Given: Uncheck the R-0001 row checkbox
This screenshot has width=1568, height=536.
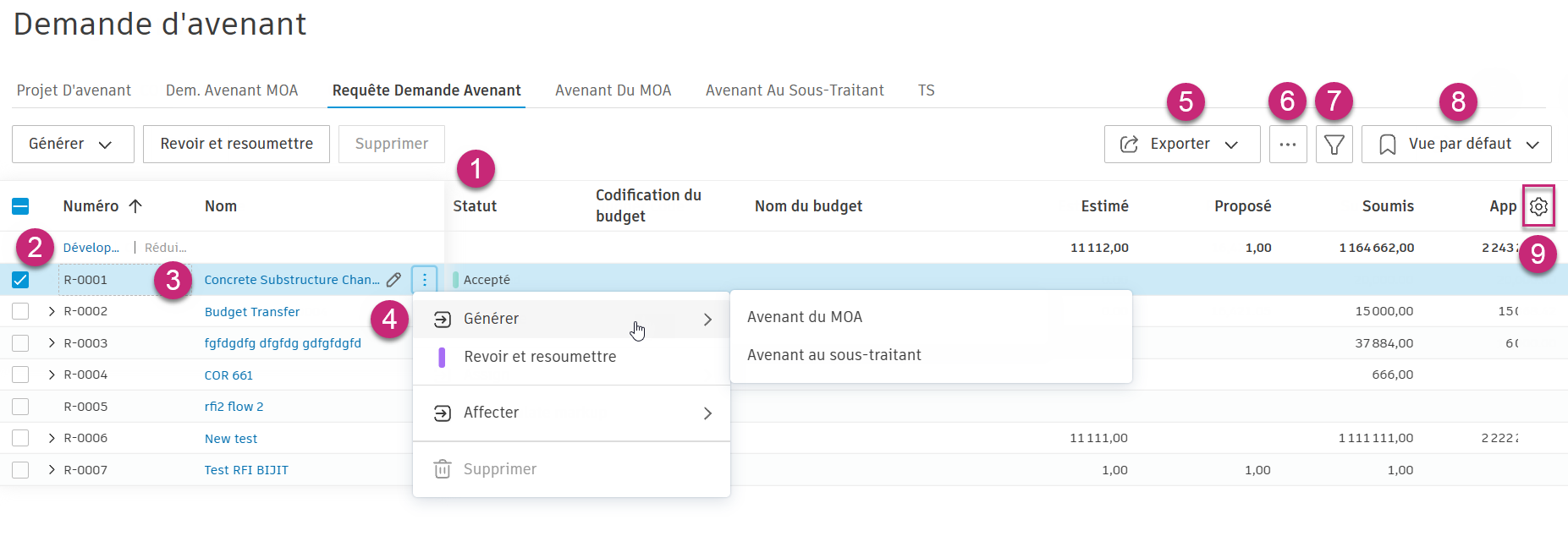Looking at the screenshot, I should 20,280.
